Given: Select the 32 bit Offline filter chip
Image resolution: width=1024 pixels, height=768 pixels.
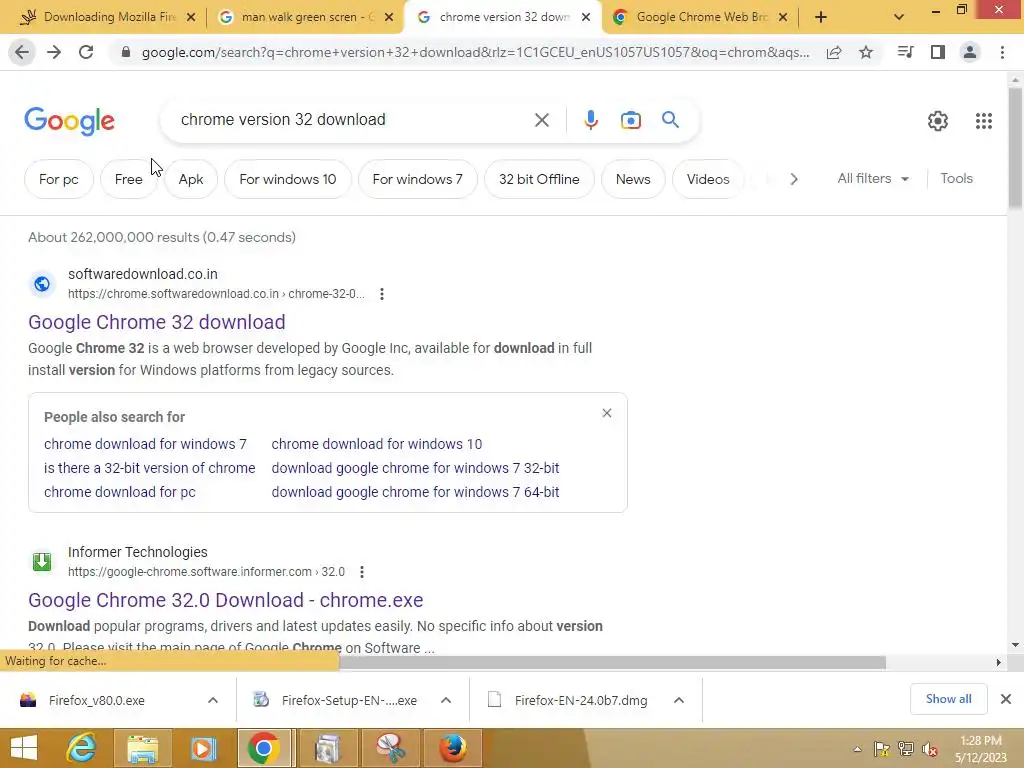Looking at the screenshot, I should [x=539, y=179].
